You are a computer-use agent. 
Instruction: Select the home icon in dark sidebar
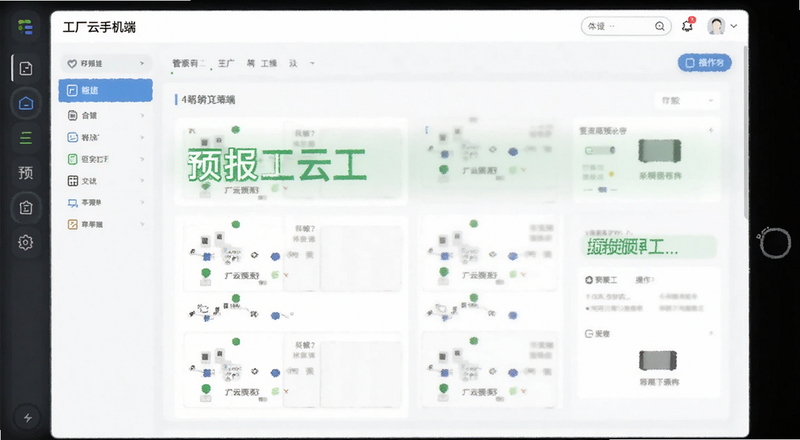(26, 103)
